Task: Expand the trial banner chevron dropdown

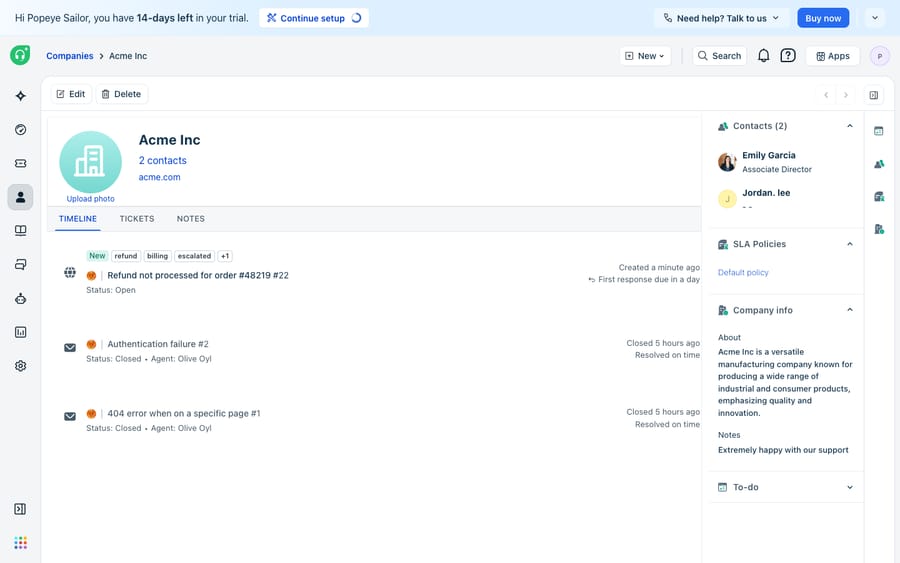Action: pos(875,18)
